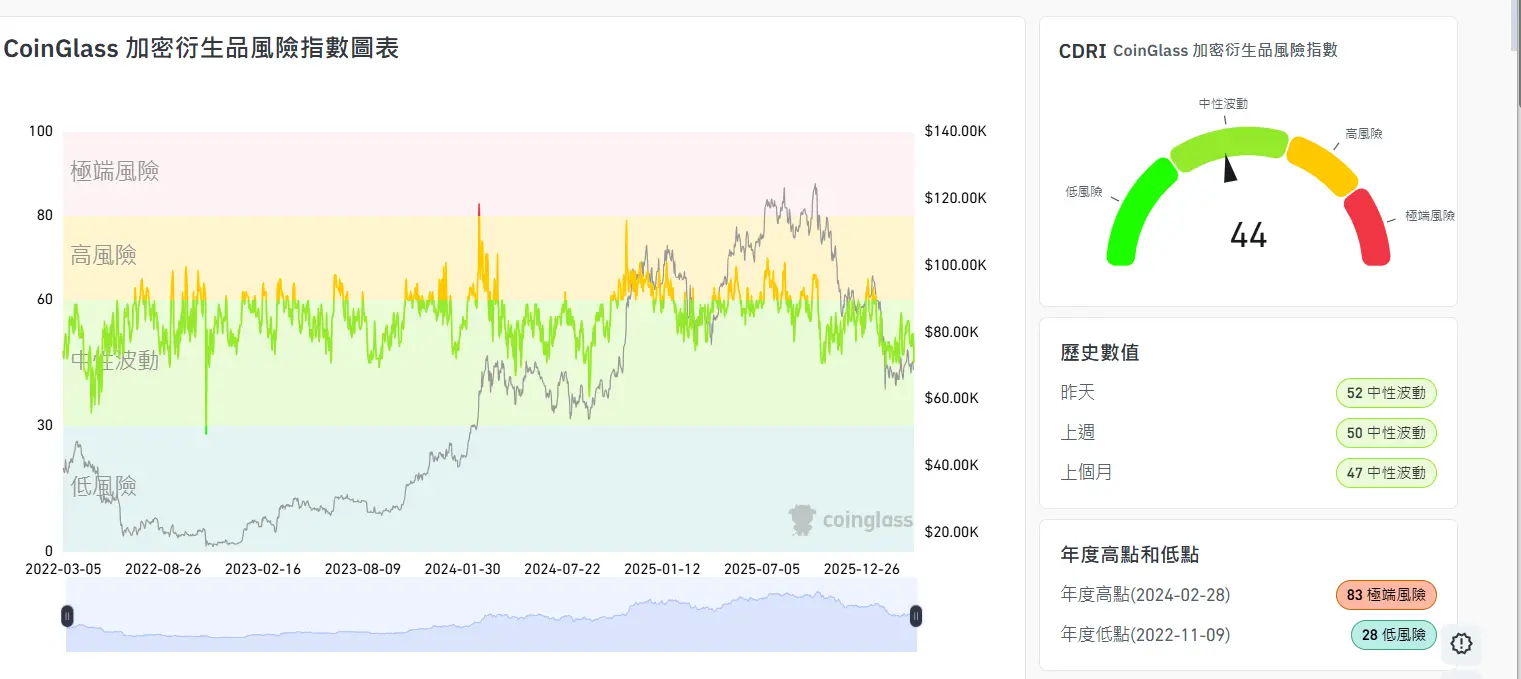1521x679 pixels.
Task: Click the gauge value 44
Action: point(1248,236)
